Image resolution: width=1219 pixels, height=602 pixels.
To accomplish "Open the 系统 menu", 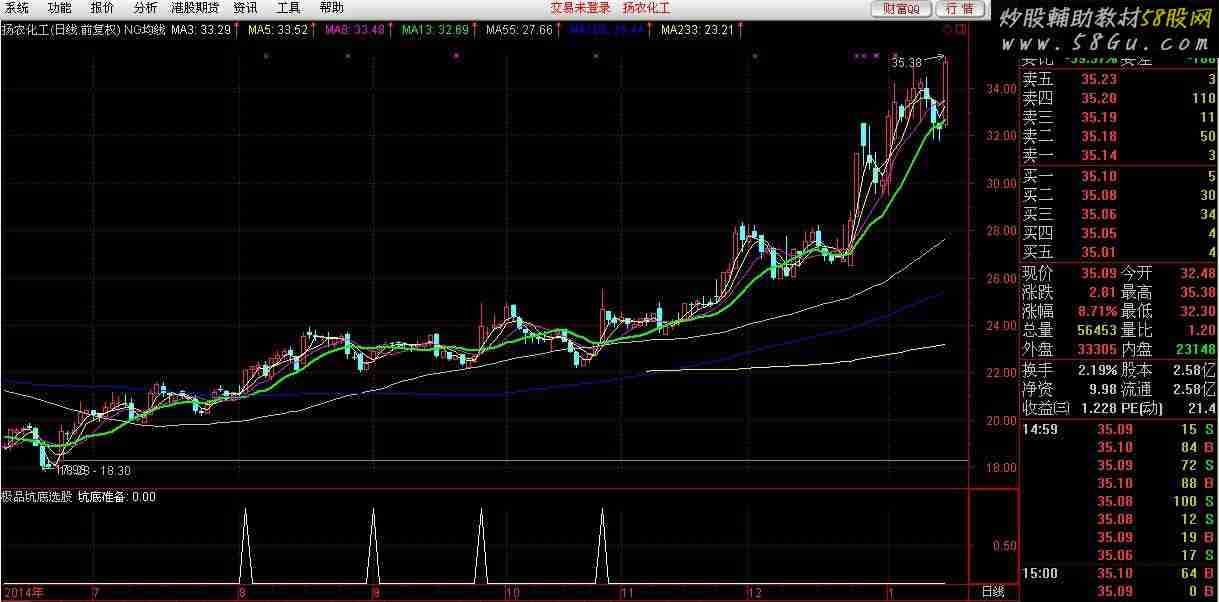I will [16, 7].
